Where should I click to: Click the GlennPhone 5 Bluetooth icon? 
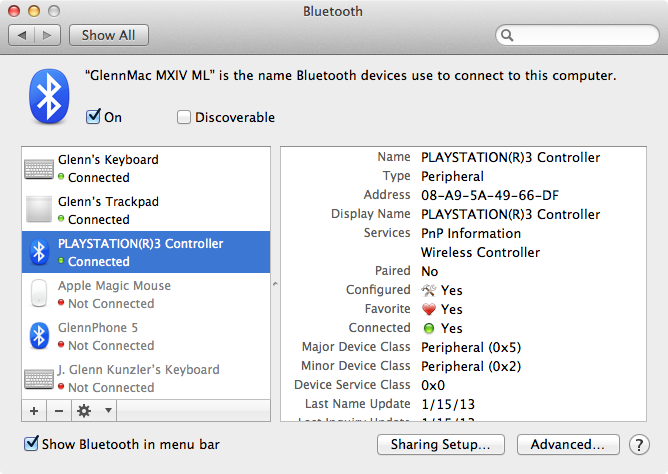point(39,336)
